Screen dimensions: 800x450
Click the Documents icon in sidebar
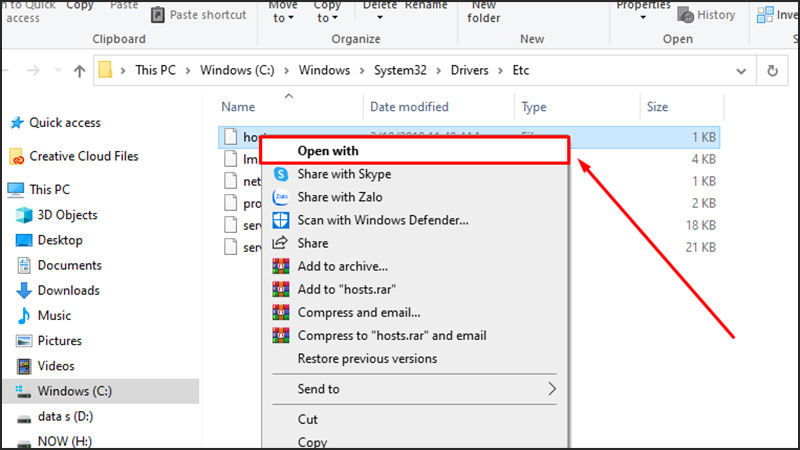pos(23,265)
